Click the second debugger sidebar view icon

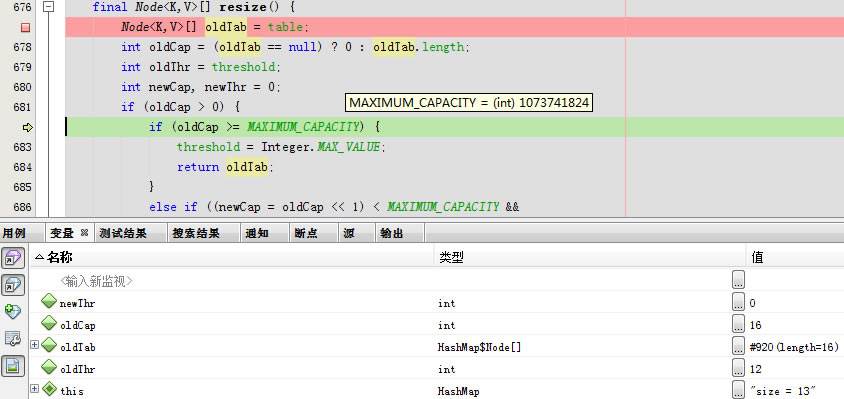click(x=13, y=285)
